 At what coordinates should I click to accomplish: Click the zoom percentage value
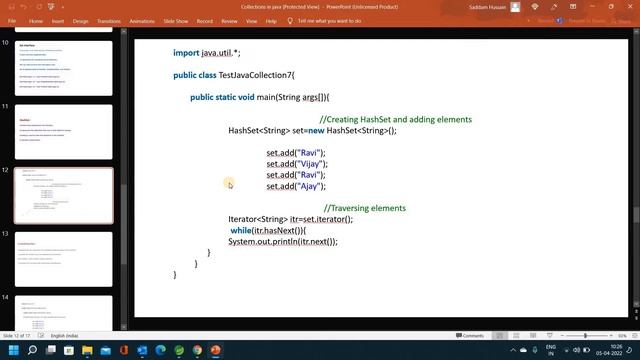622,336
